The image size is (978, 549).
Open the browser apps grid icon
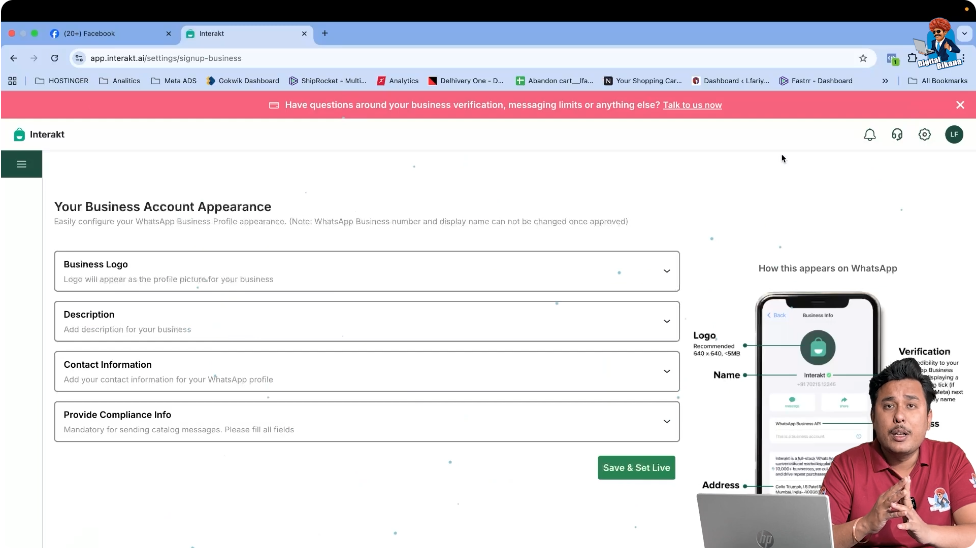point(12,80)
